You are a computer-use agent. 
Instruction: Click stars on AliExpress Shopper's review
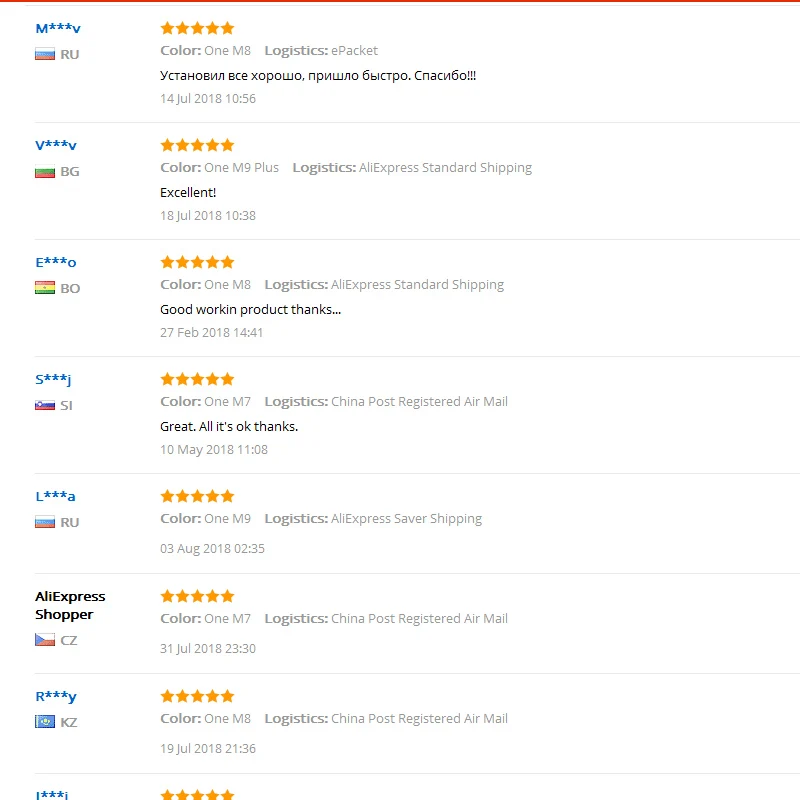click(x=197, y=596)
